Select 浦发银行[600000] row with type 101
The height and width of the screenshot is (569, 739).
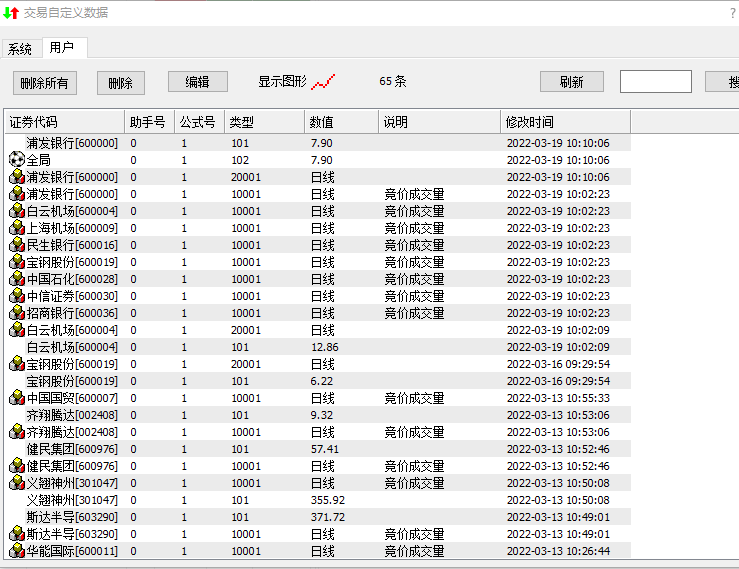point(318,143)
